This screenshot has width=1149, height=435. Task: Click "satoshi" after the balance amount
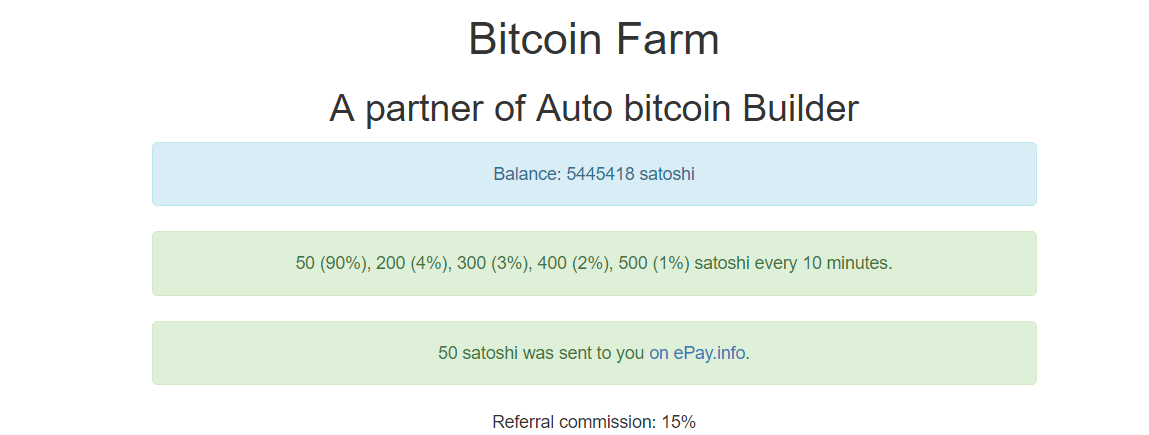click(x=667, y=174)
